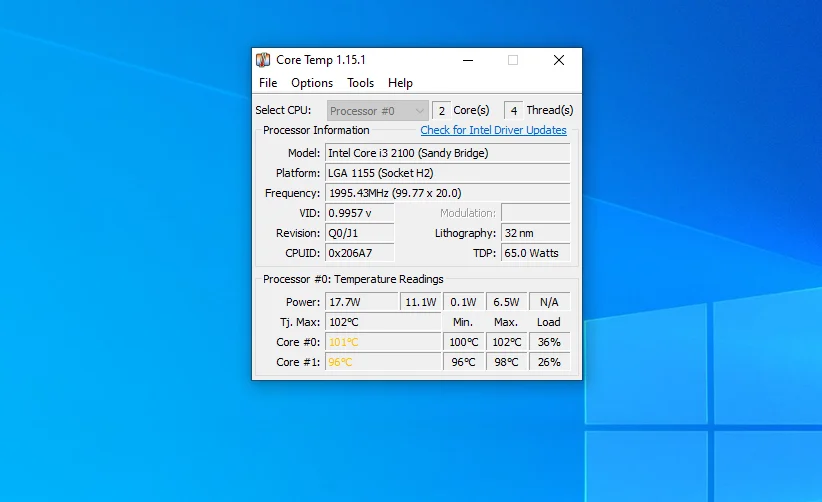This screenshot has height=502, width=822.
Task: Open the Help menu
Action: tap(400, 83)
